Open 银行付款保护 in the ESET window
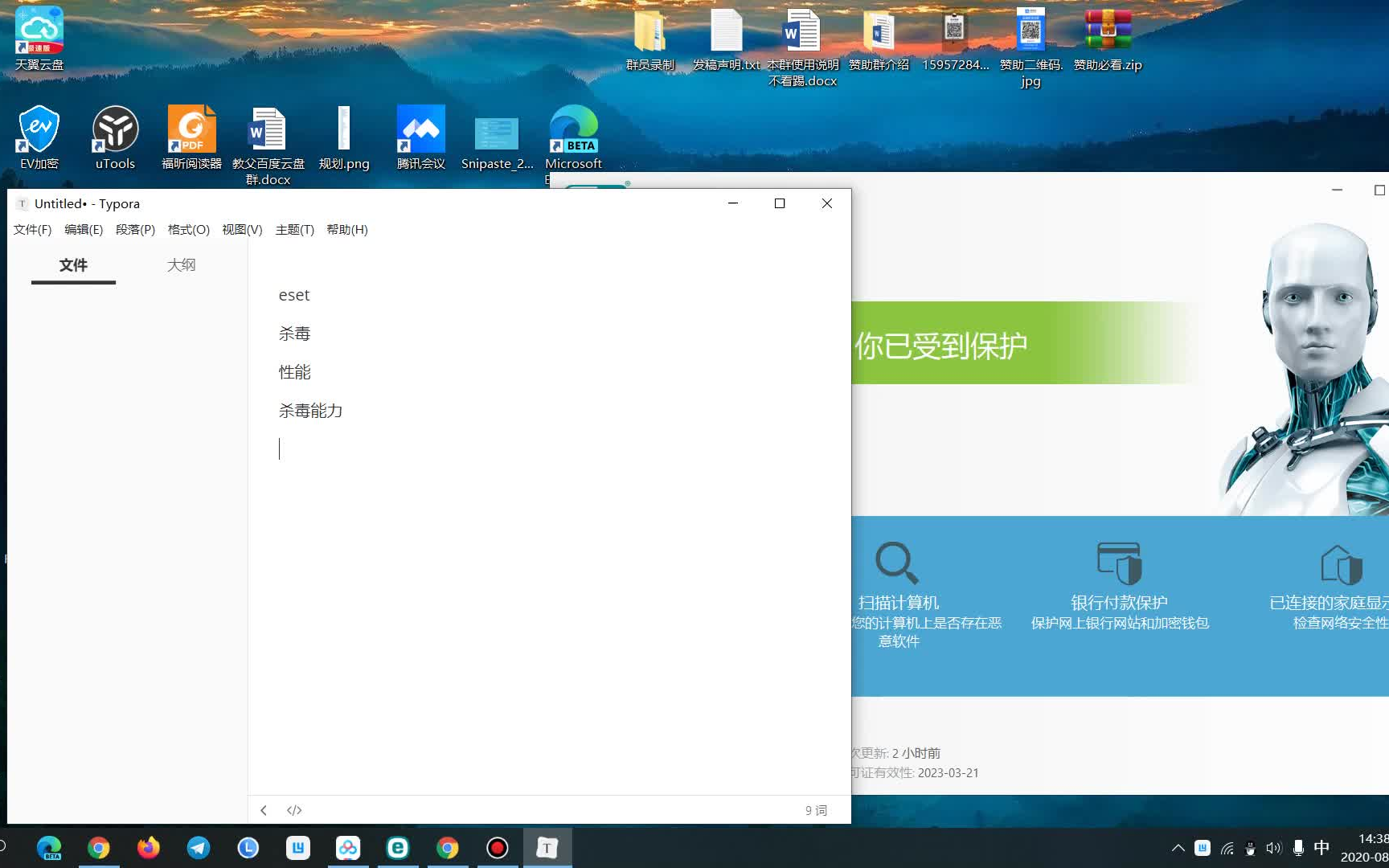The image size is (1389, 868). click(1119, 587)
